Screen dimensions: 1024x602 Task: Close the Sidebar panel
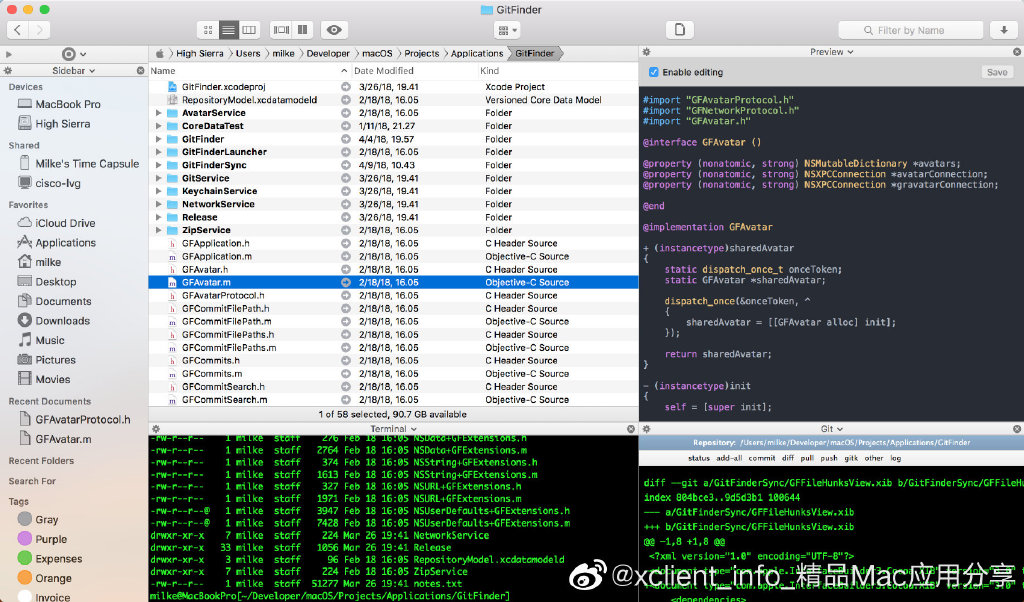point(140,71)
